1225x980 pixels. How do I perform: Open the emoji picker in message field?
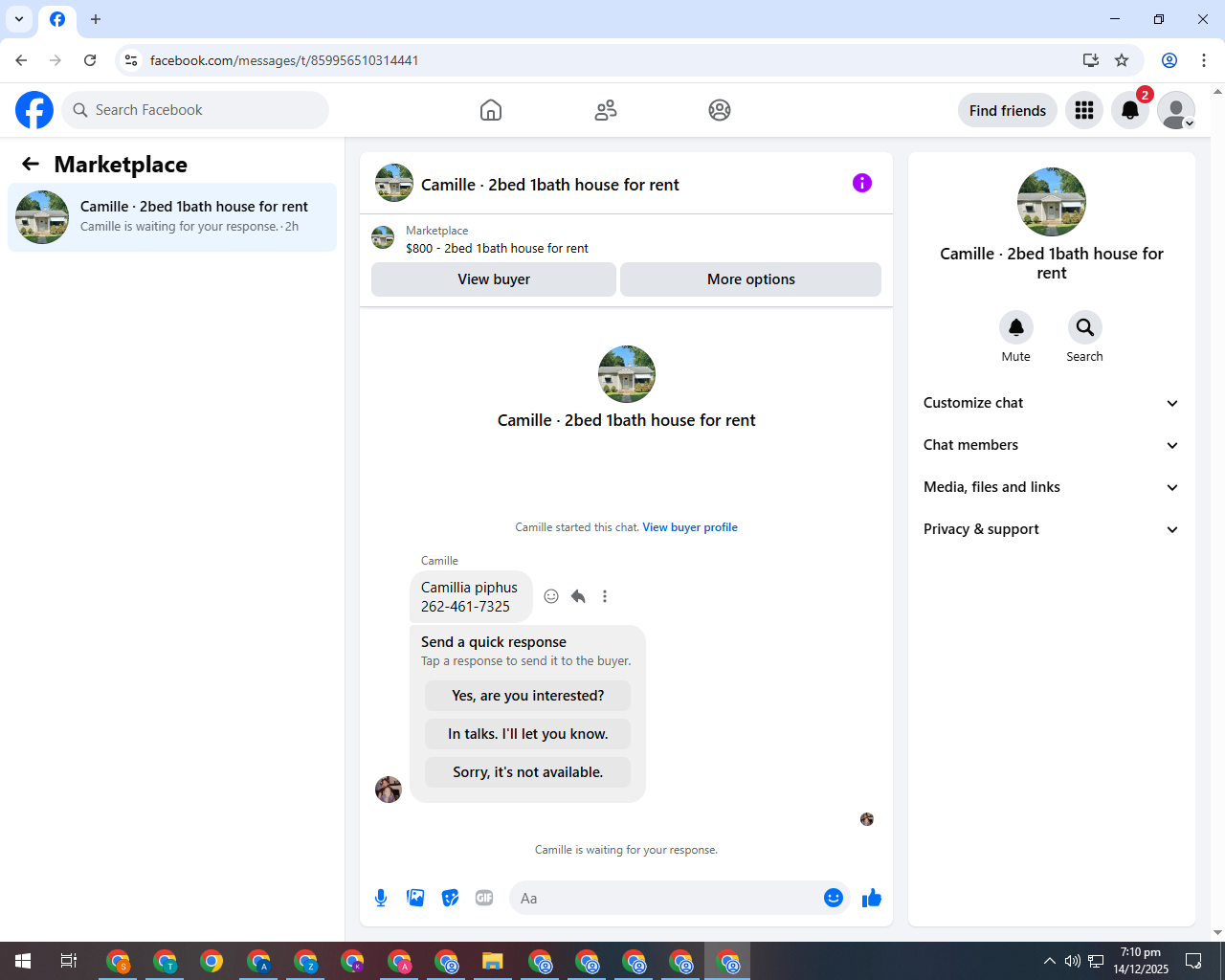click(x=834, y=898)
